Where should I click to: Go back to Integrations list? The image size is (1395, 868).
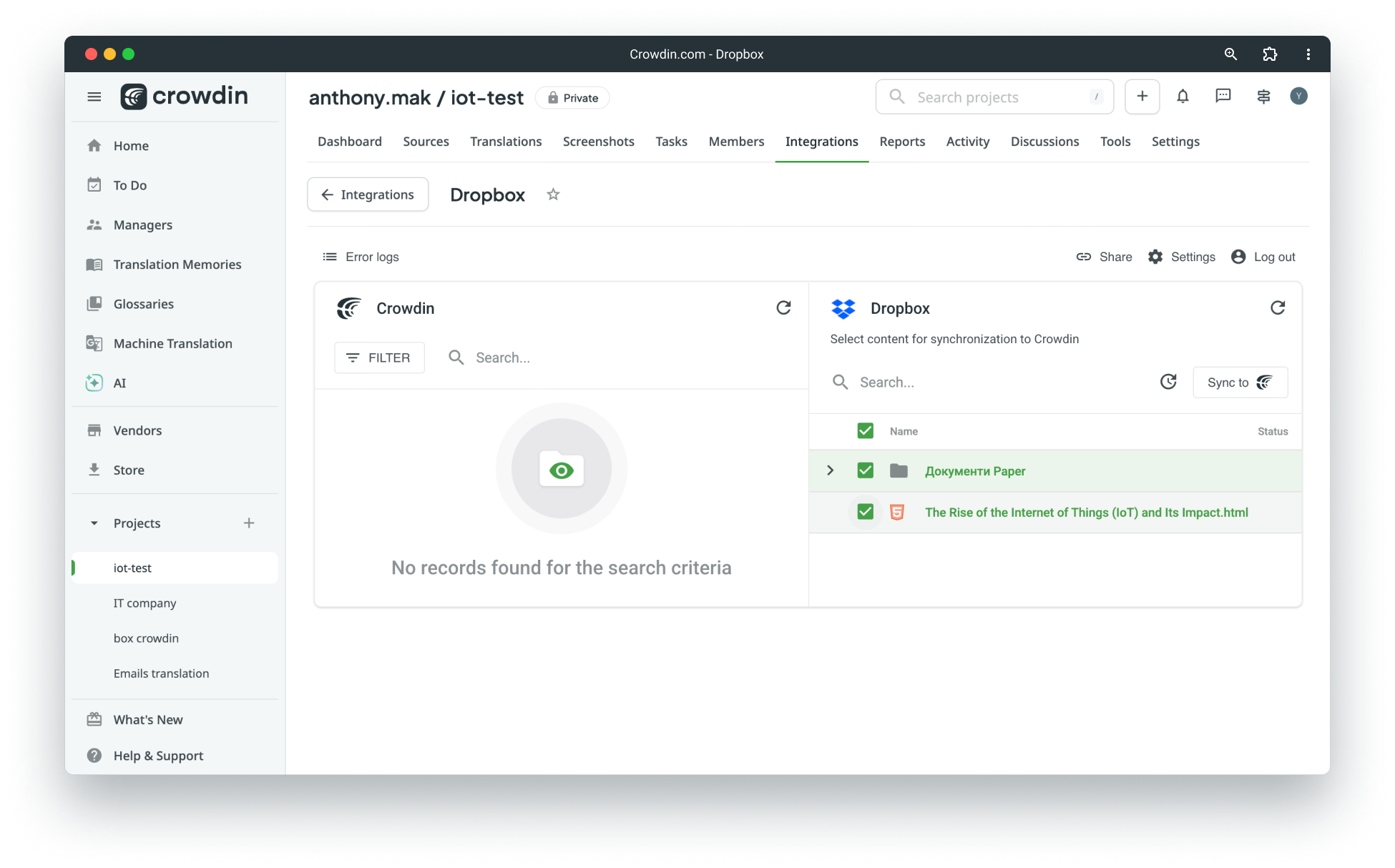tap(368, 194)
